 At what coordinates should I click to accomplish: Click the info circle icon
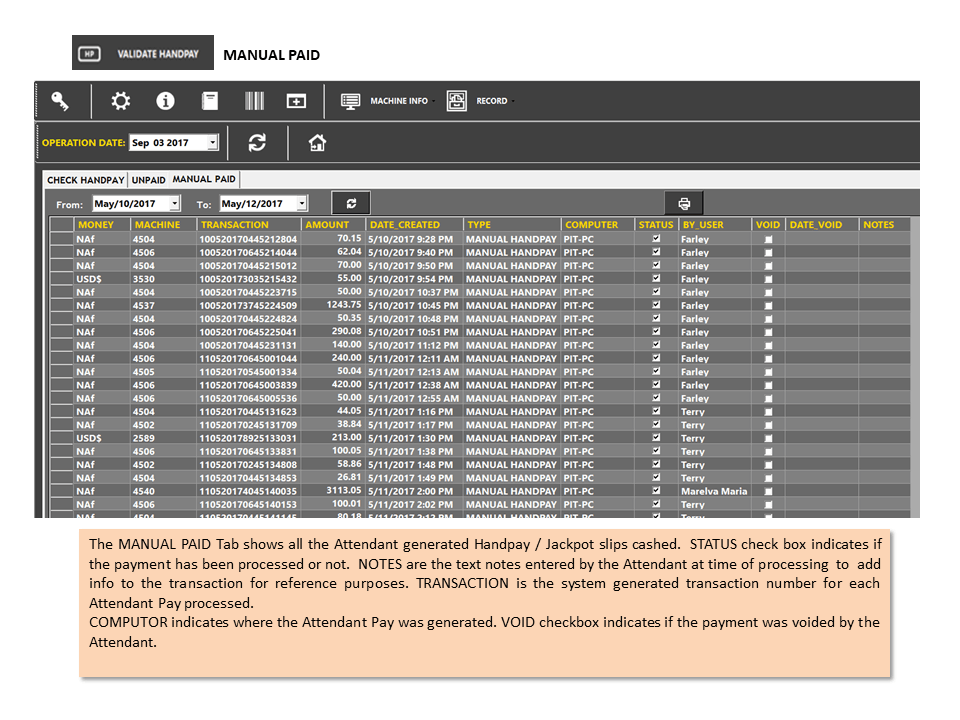click(165, 101)
